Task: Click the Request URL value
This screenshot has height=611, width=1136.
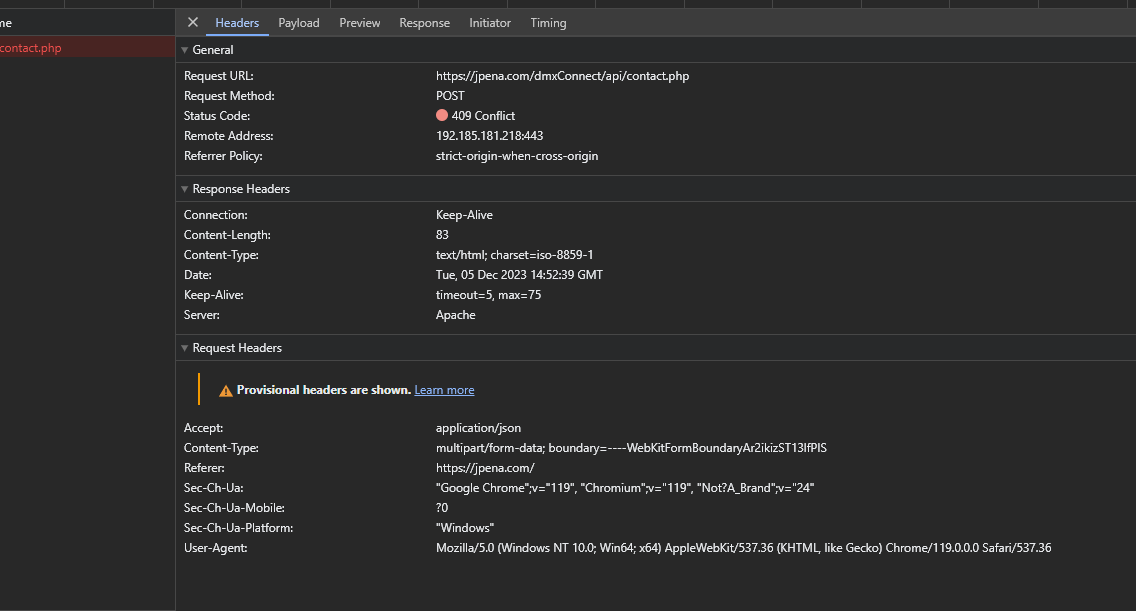Action: point(562,76)
